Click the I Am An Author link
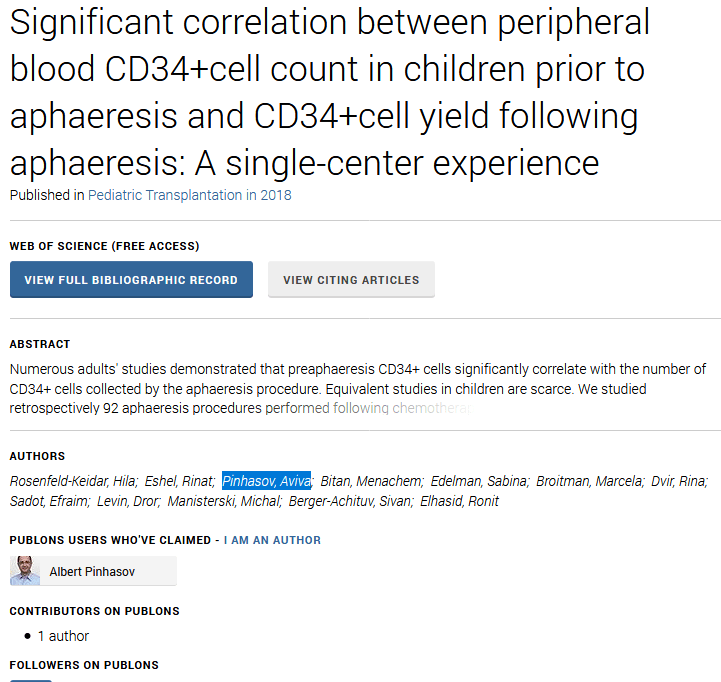The height and width of the screenshot is (682, 721). (x=272, y=540)
